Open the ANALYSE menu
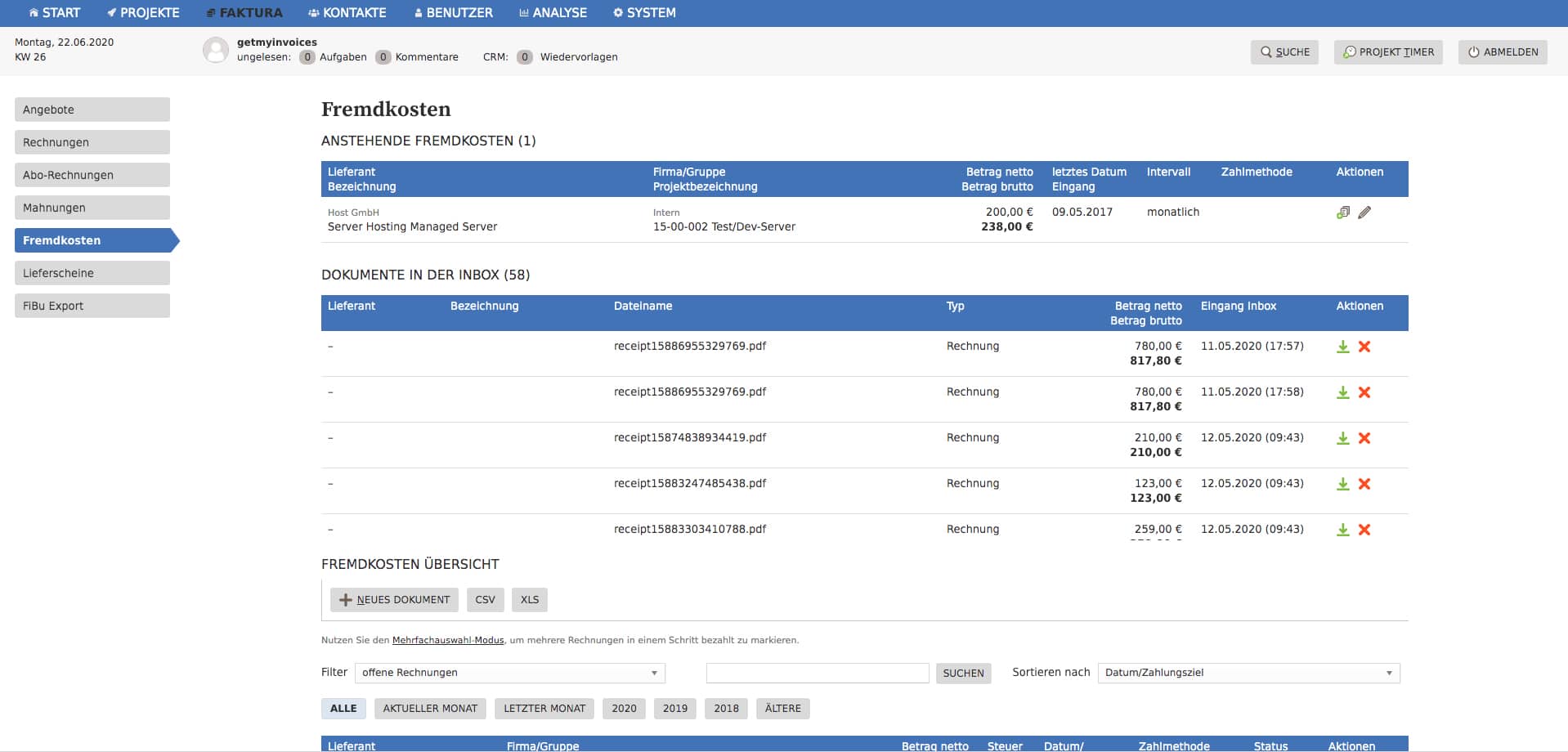1568x752 pixels. (x=553, y=13)
